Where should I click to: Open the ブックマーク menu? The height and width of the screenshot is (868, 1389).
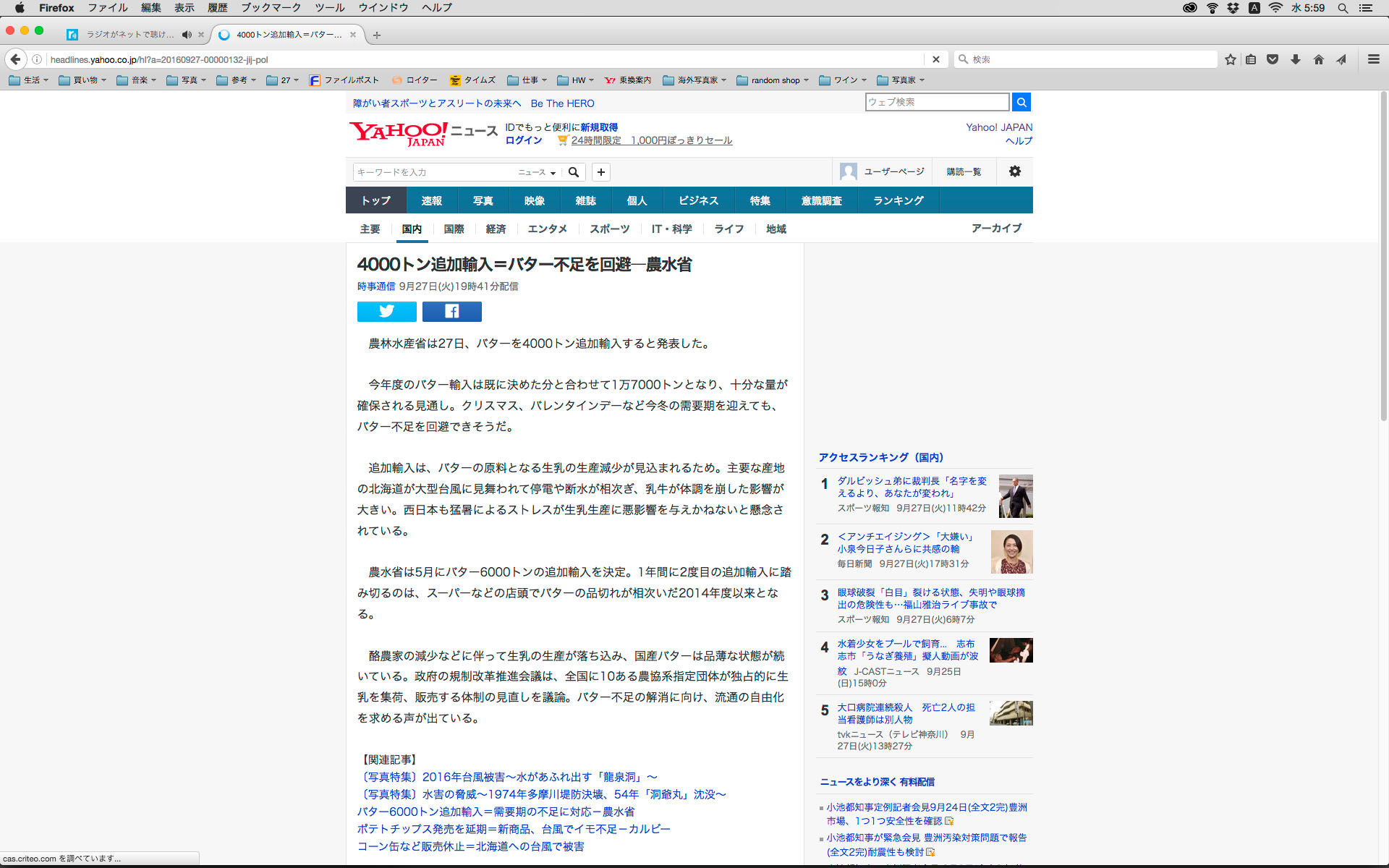coord(271,8)
